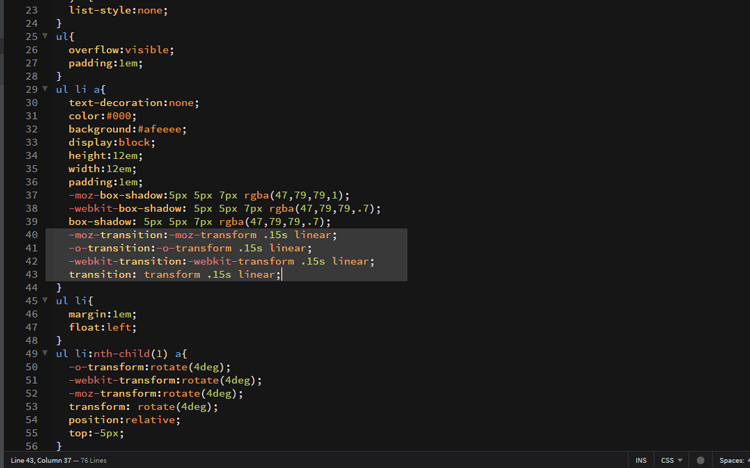Click the 76 Lines count in status bar

coord(94,460)
